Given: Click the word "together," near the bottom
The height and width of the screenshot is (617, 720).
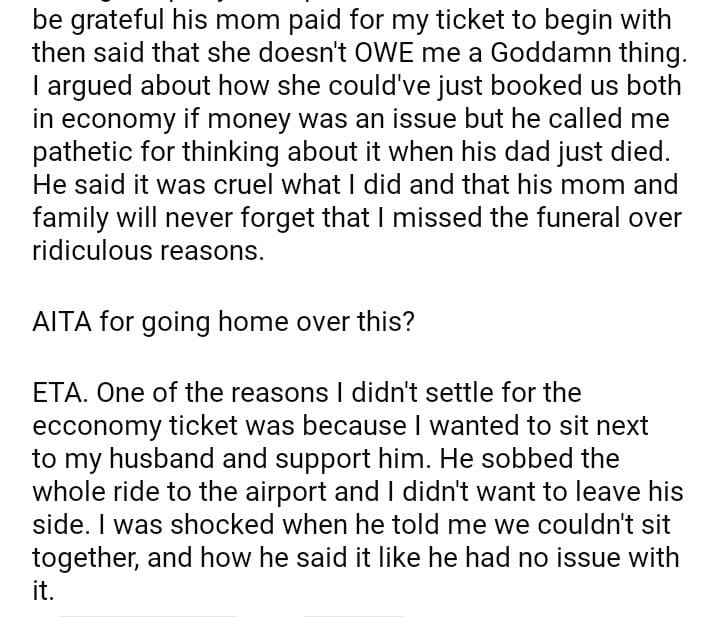Looking at the screenshot, I should [x=86, y=558].
